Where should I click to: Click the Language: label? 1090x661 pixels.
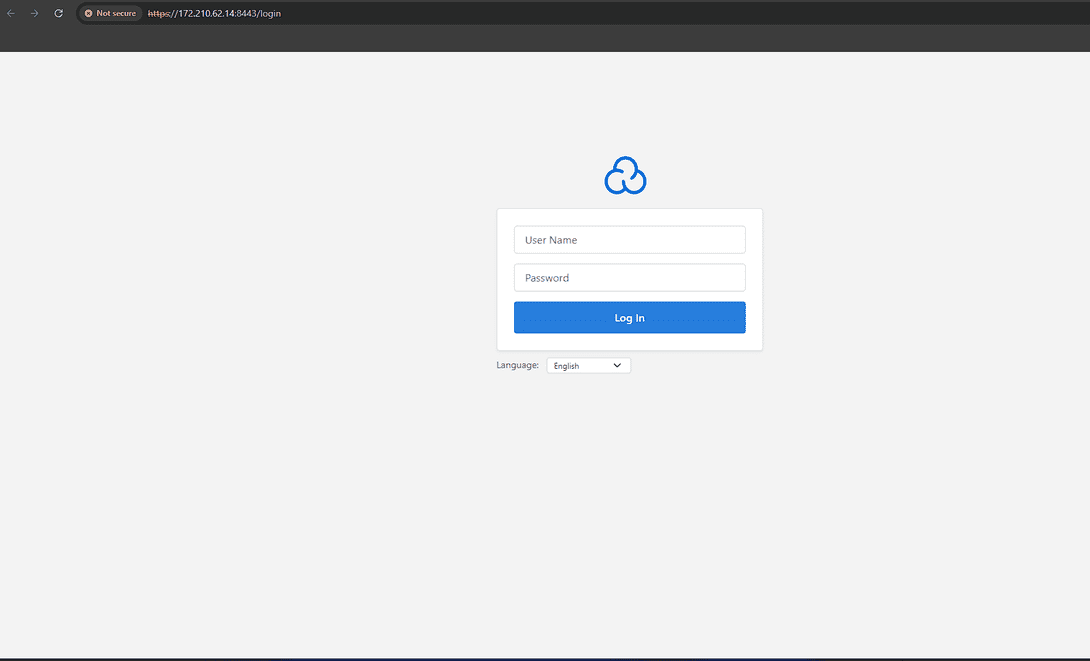click(x=517, y=365)
